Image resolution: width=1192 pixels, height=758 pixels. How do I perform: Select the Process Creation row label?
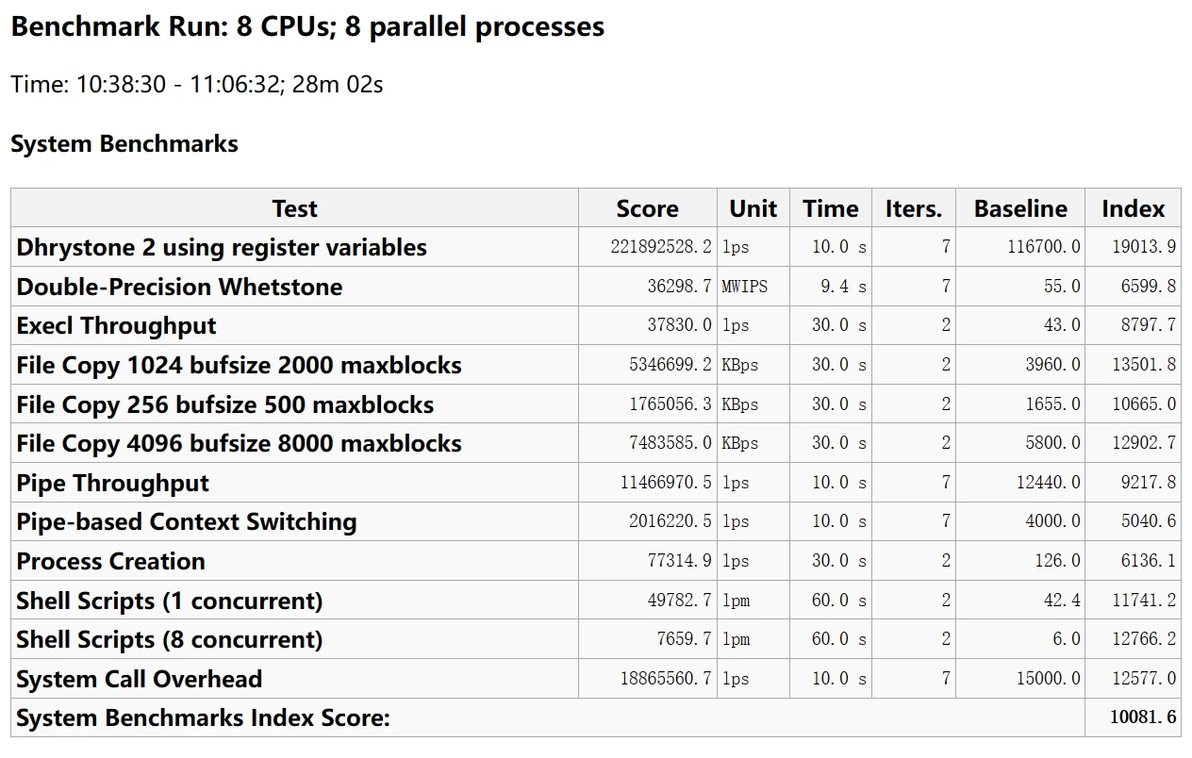[111, 561]
